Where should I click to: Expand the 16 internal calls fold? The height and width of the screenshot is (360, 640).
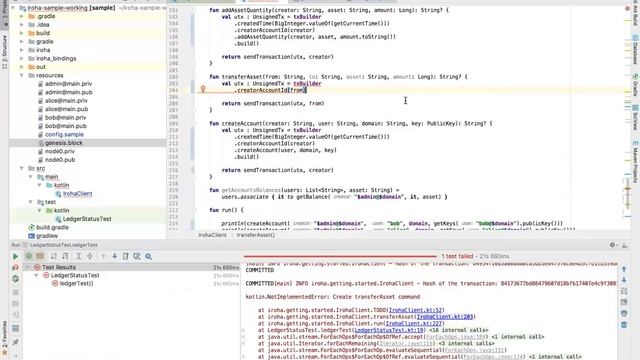point(457,330)
